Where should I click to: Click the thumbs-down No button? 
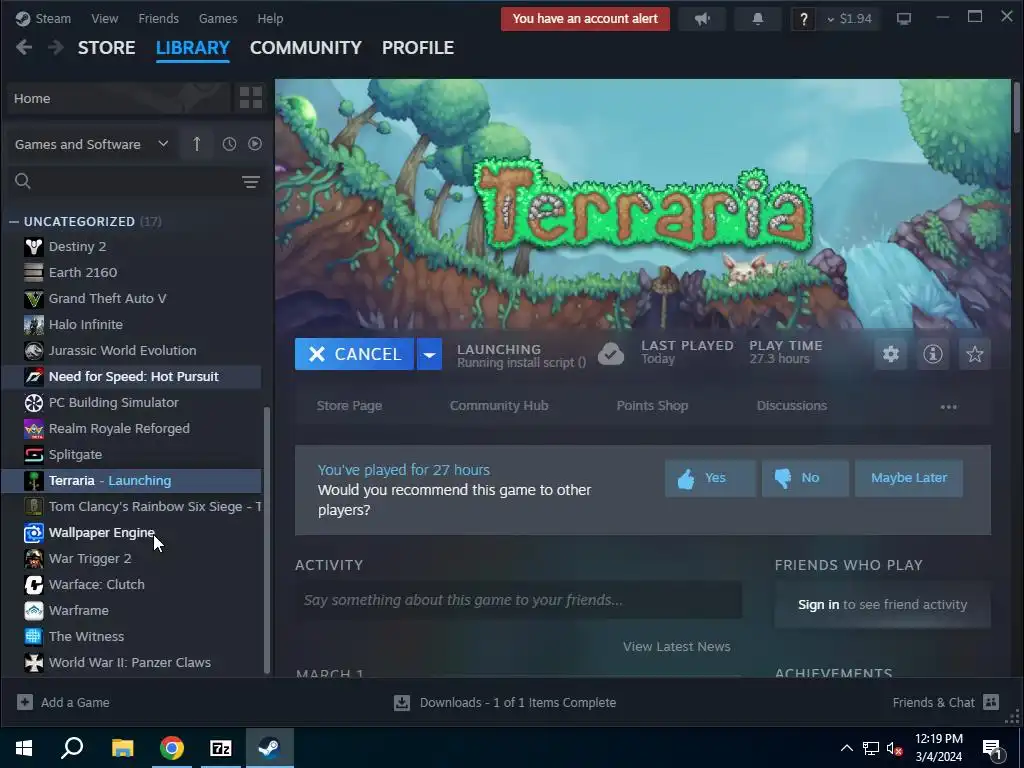coord(805,478)
